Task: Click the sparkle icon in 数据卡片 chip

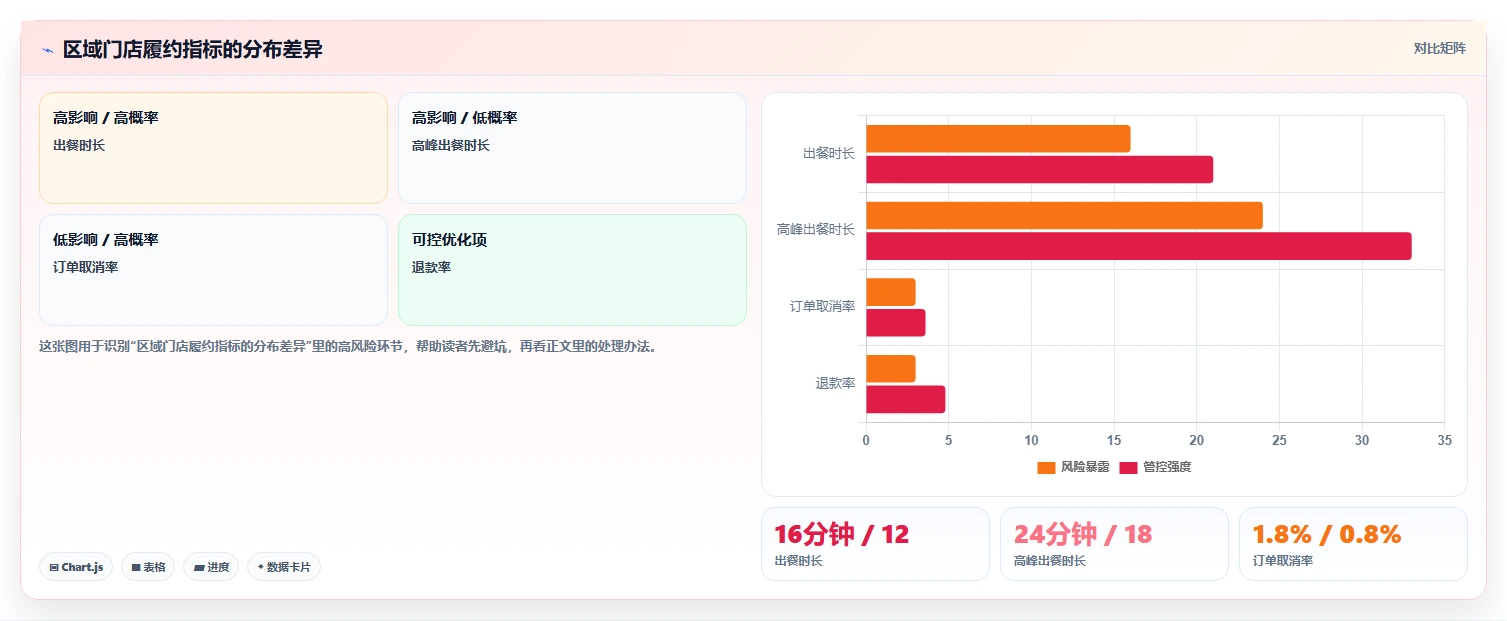Action: (260, 567)
